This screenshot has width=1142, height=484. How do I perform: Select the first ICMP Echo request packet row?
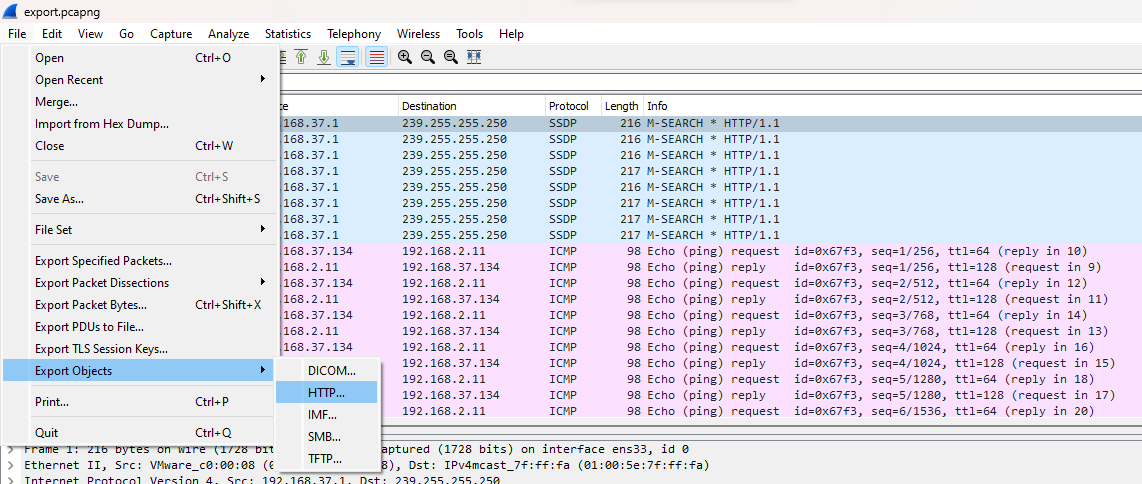point(700,251)
